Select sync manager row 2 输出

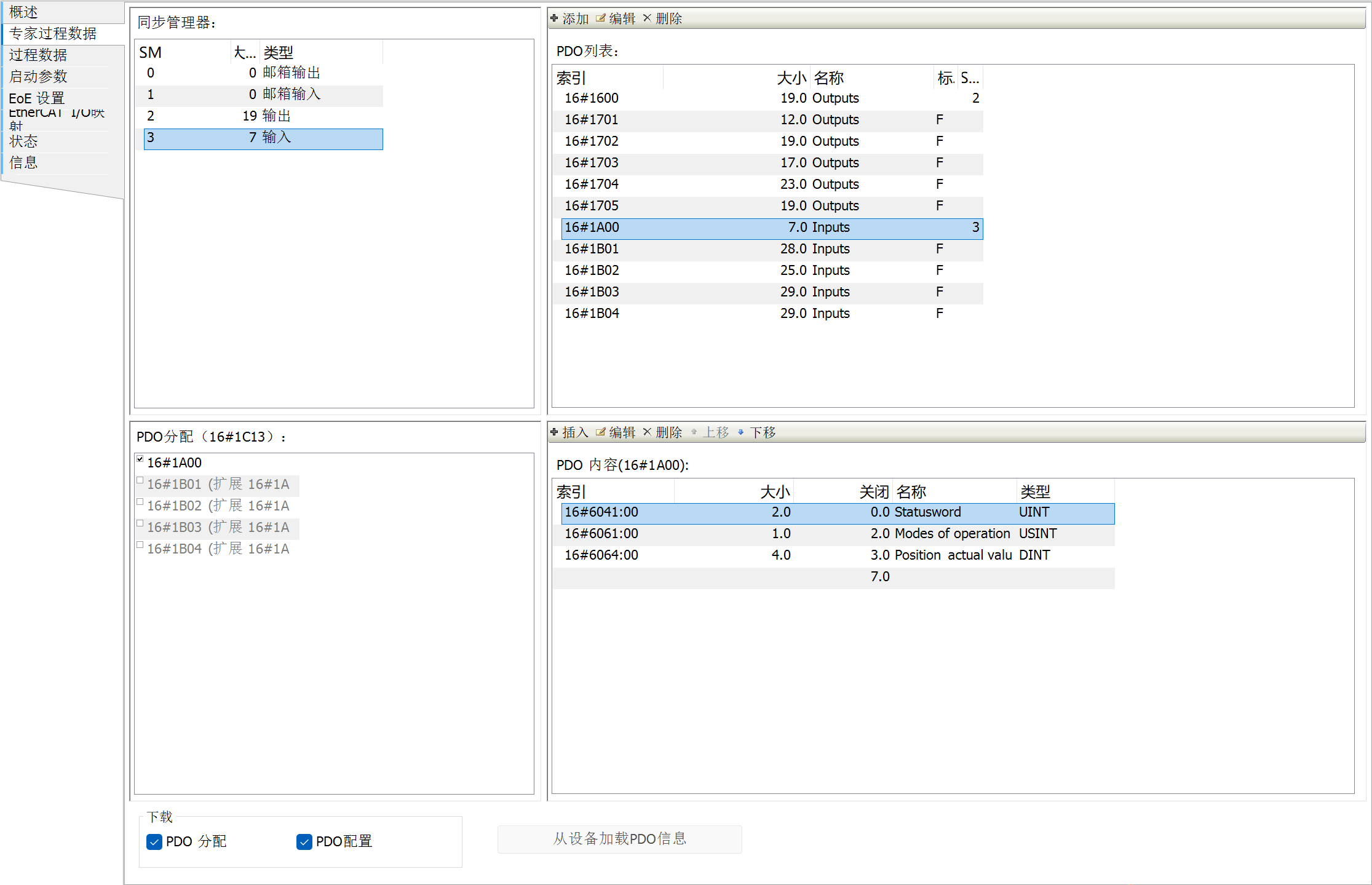pyautogui.click(x=263, y=116)
